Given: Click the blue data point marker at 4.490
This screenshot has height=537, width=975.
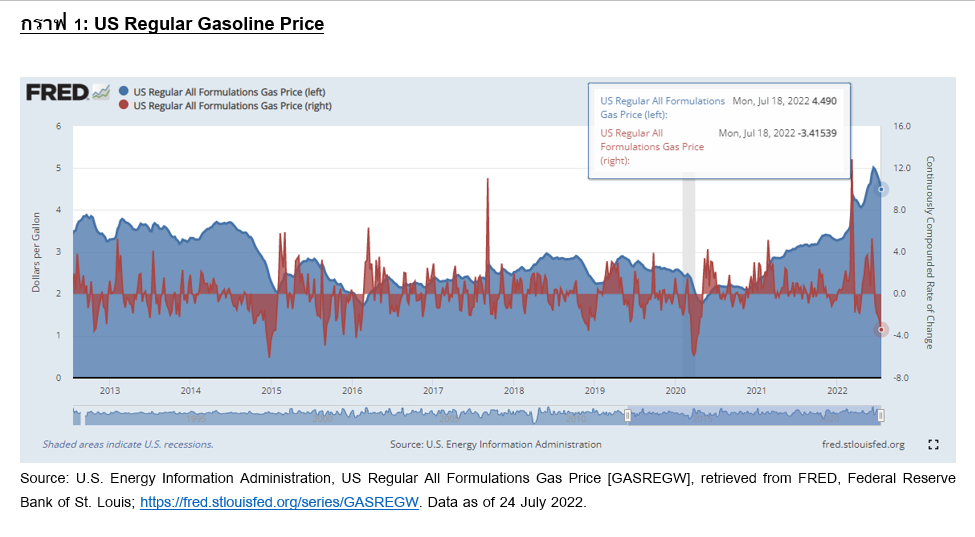Looking at the screenshot, I should (x=880, y=190).
